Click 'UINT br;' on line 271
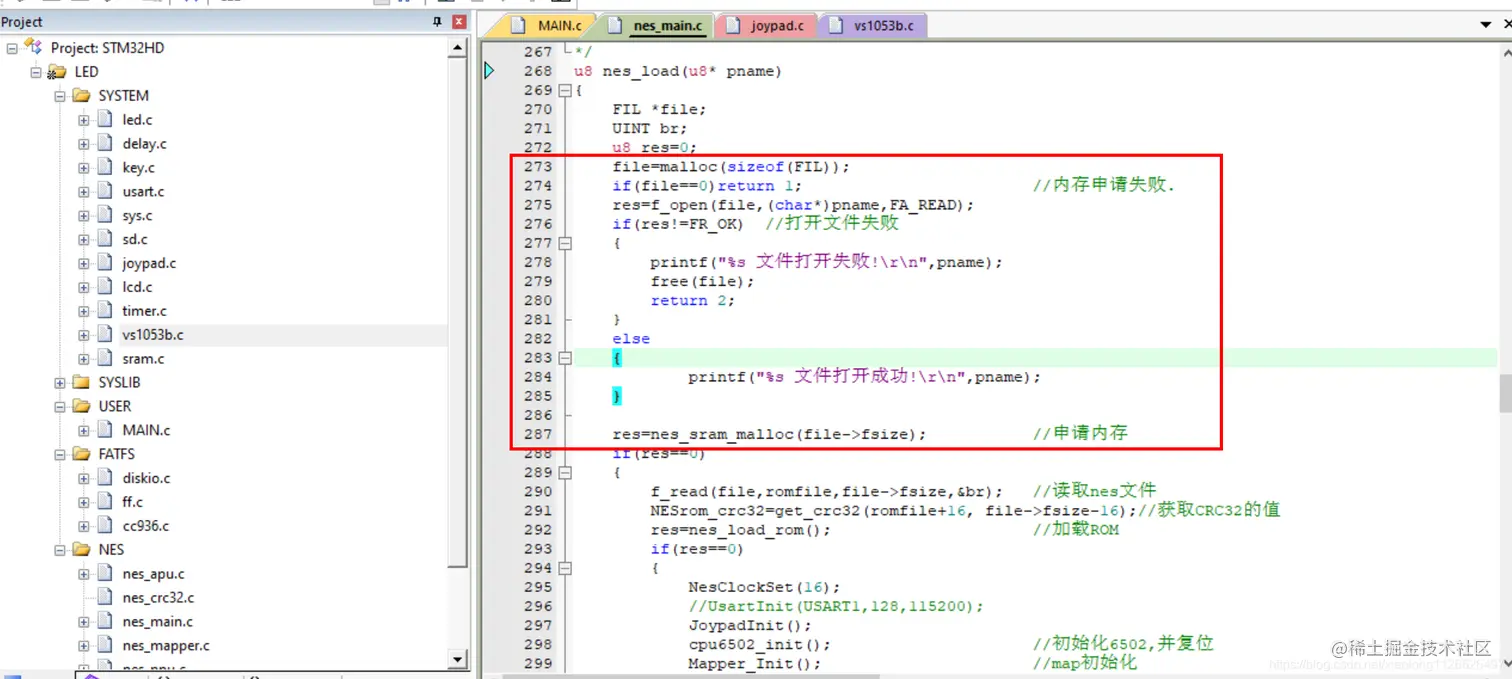 click(650, 128)
